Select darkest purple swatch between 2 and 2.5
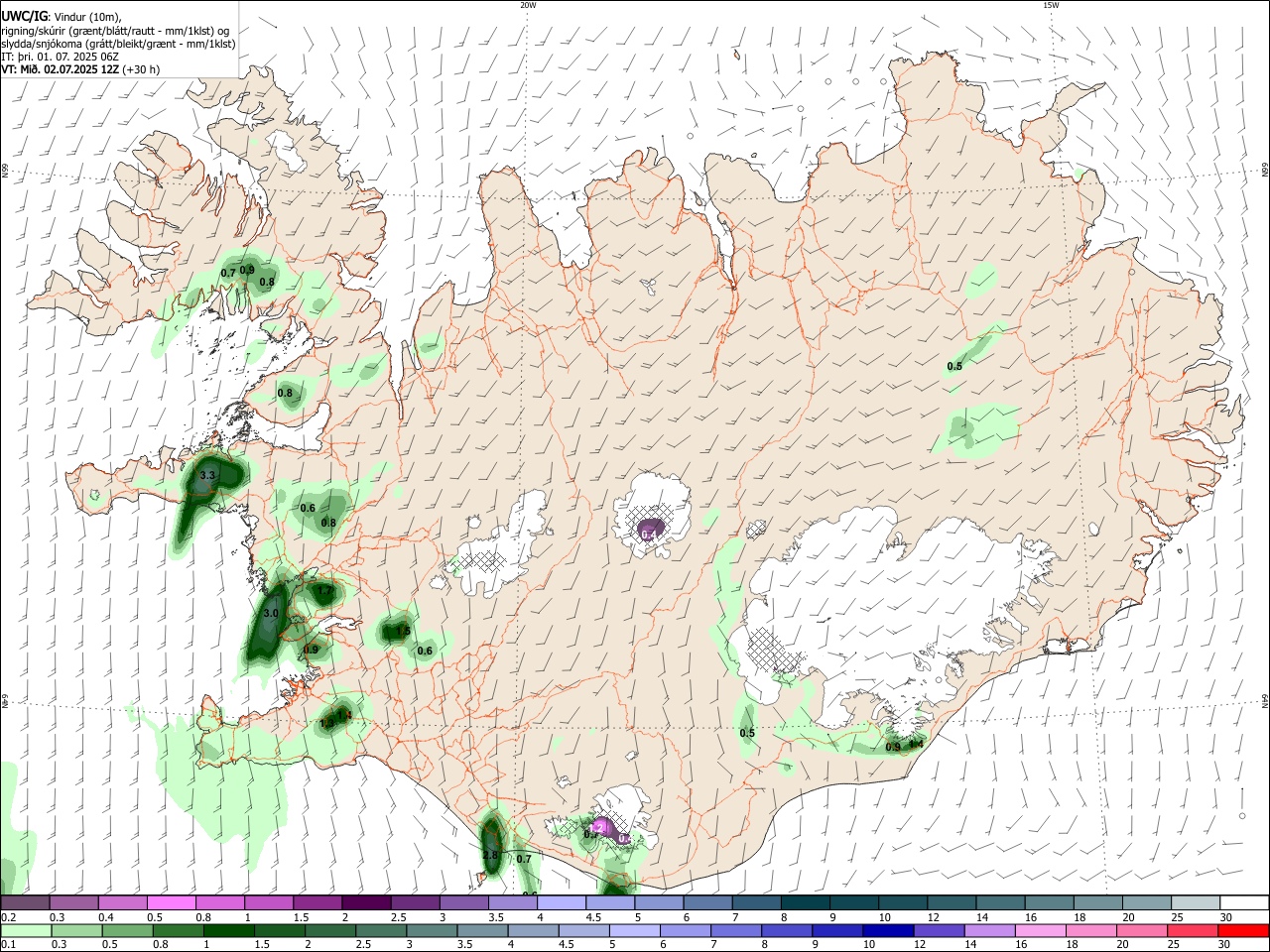This screenshot has width=1270, height=952. (x=366, y=902)
